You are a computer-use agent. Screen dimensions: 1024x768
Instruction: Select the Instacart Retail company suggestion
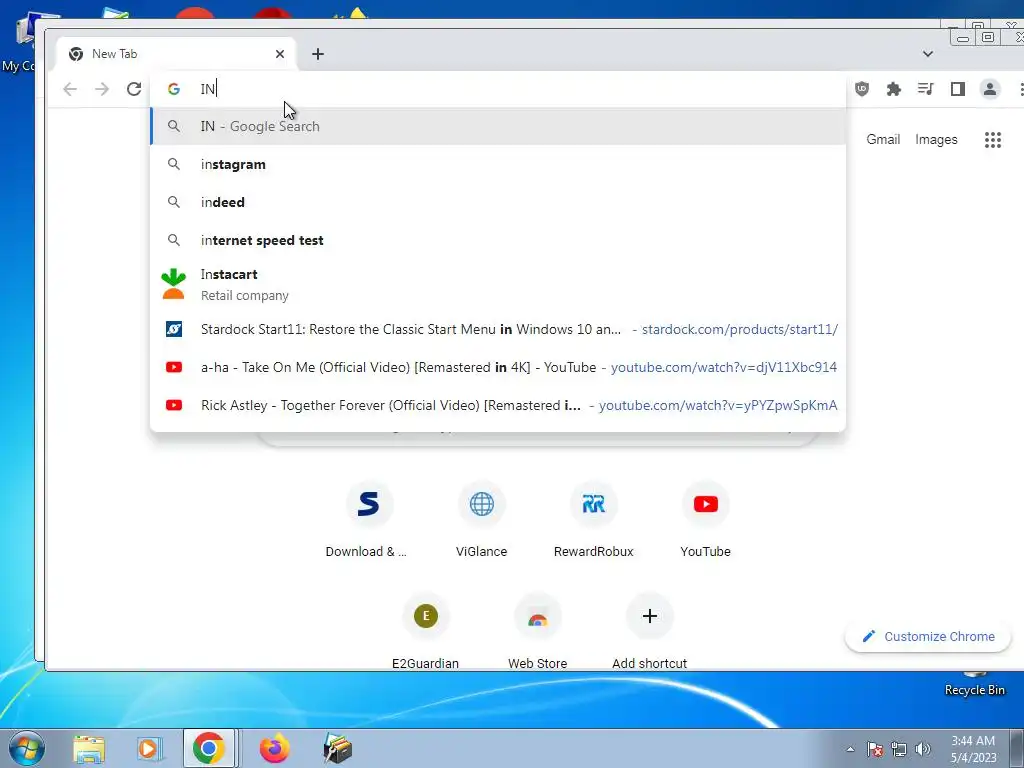(x=498, y=284)
